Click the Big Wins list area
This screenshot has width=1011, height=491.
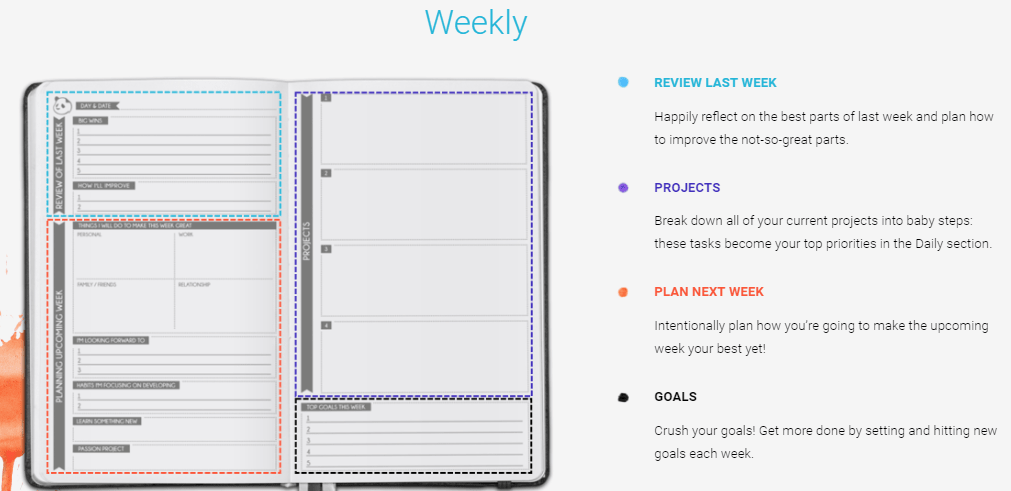[x=174, y=147]
